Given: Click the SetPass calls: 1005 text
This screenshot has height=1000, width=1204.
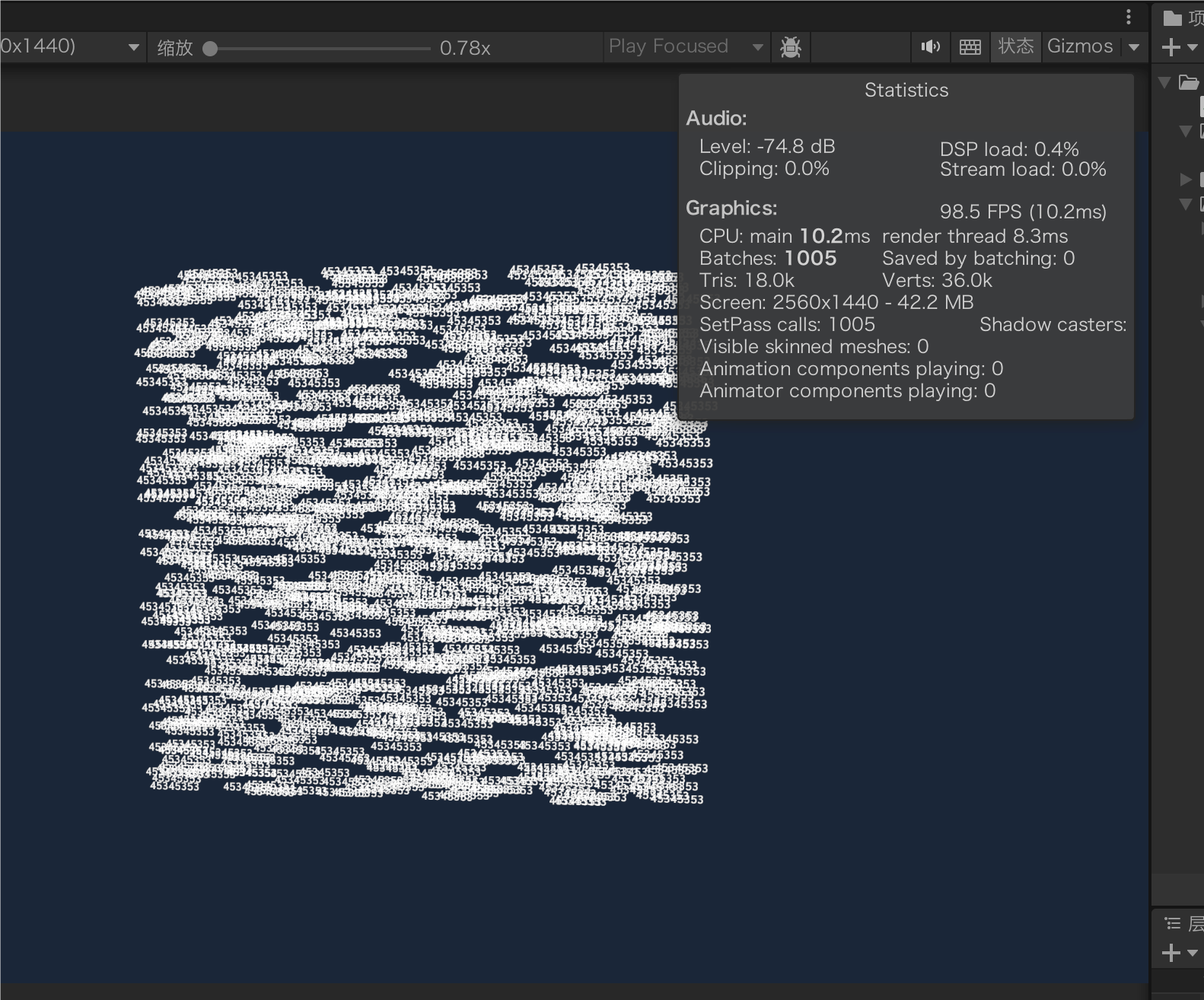Looking at the screenshot, I should tap(787, 324).
